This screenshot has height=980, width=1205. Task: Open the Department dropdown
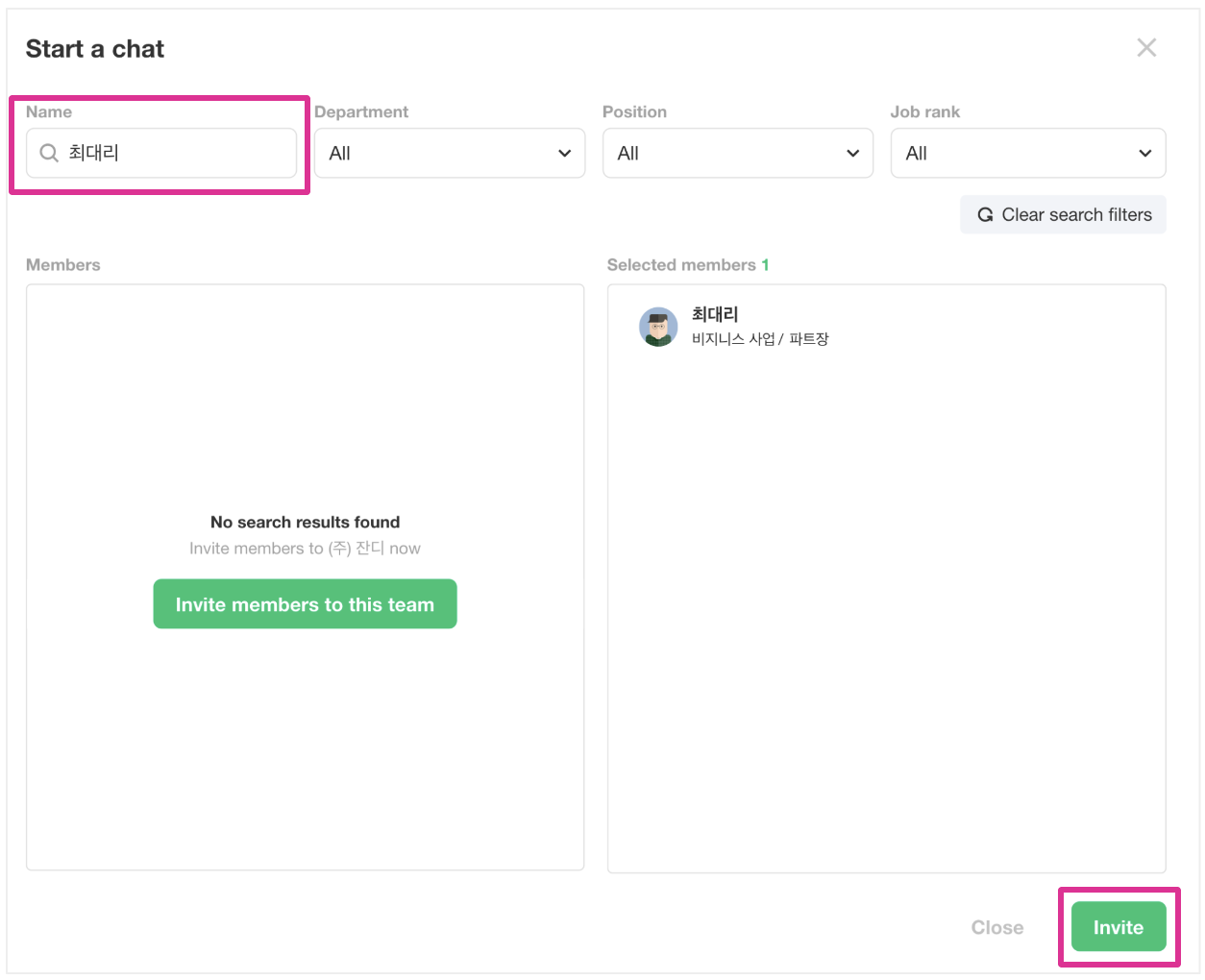pyautogui.click(x=450, y=154)
